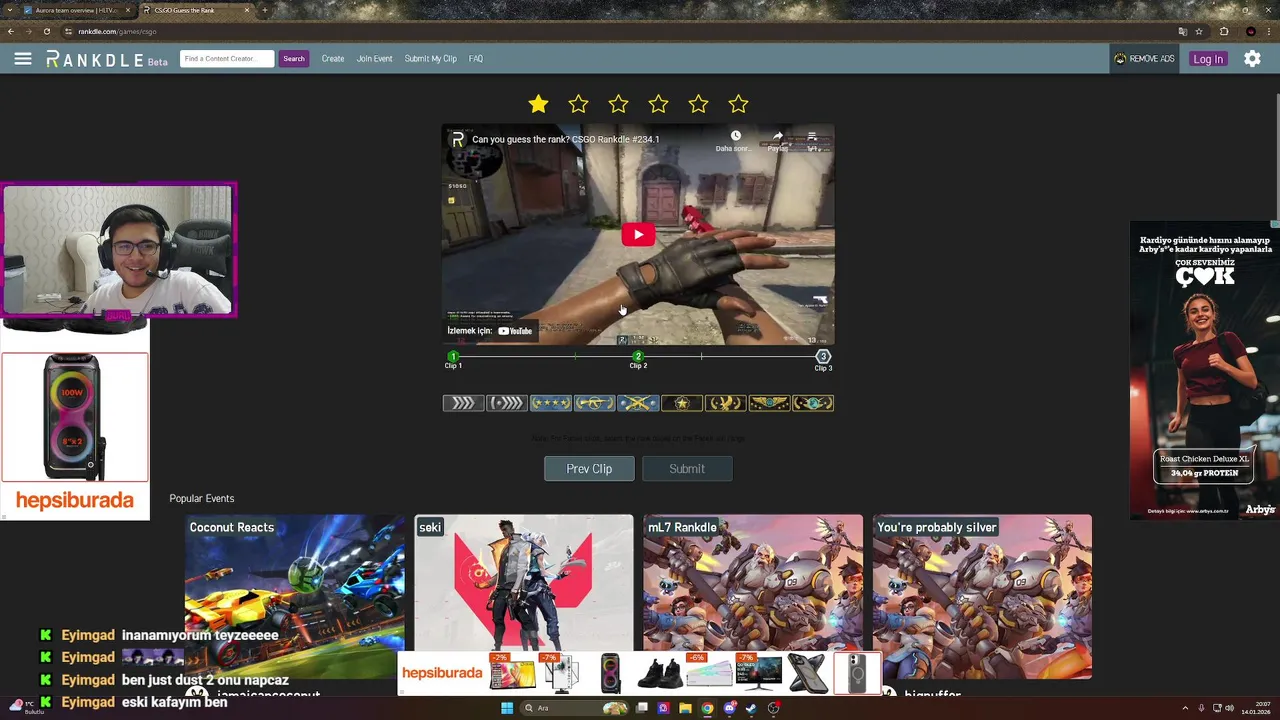
Task: Open a new browser tab
Action: [x=264, y=10]
